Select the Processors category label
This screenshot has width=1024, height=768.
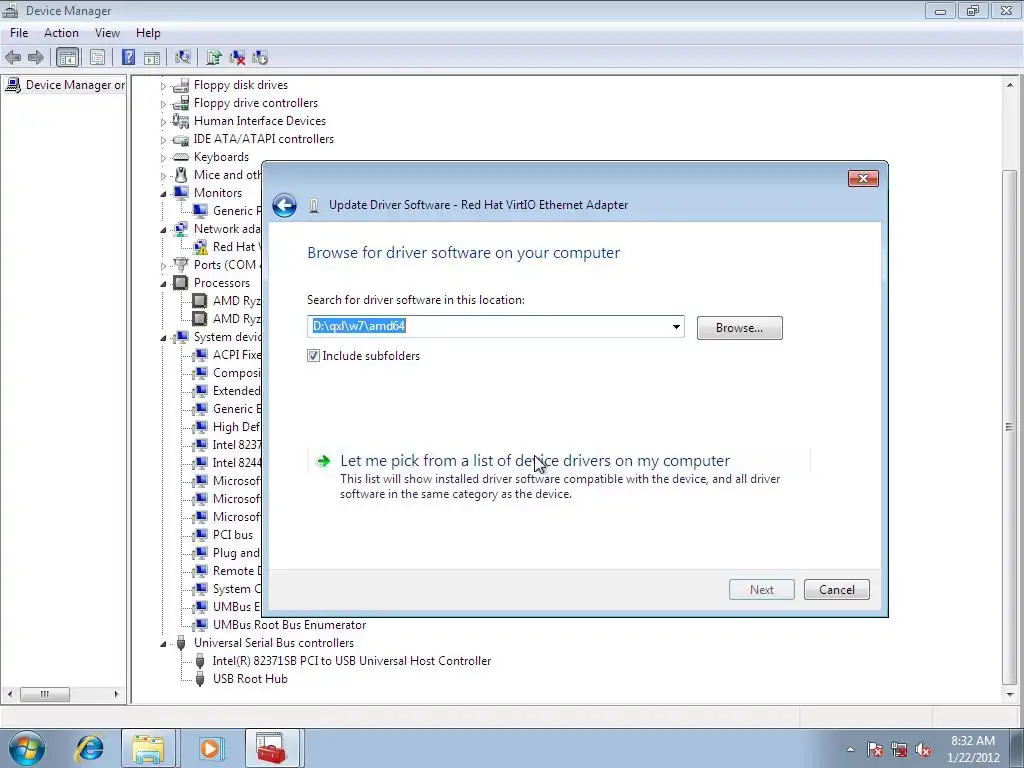[222, 283]
